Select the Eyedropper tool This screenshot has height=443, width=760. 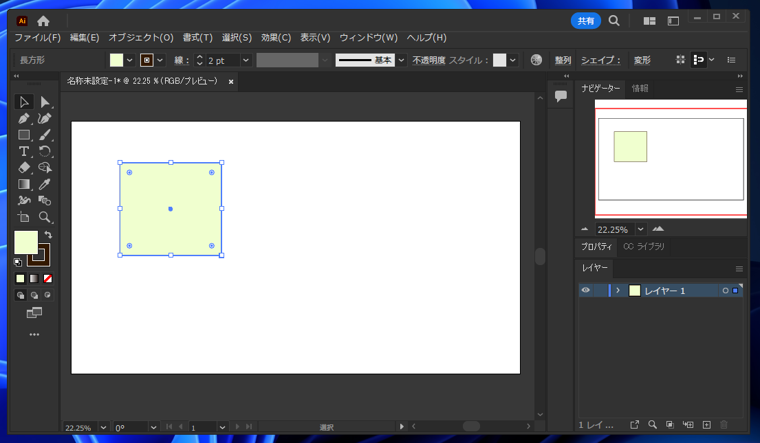click(x=45, y=184)
